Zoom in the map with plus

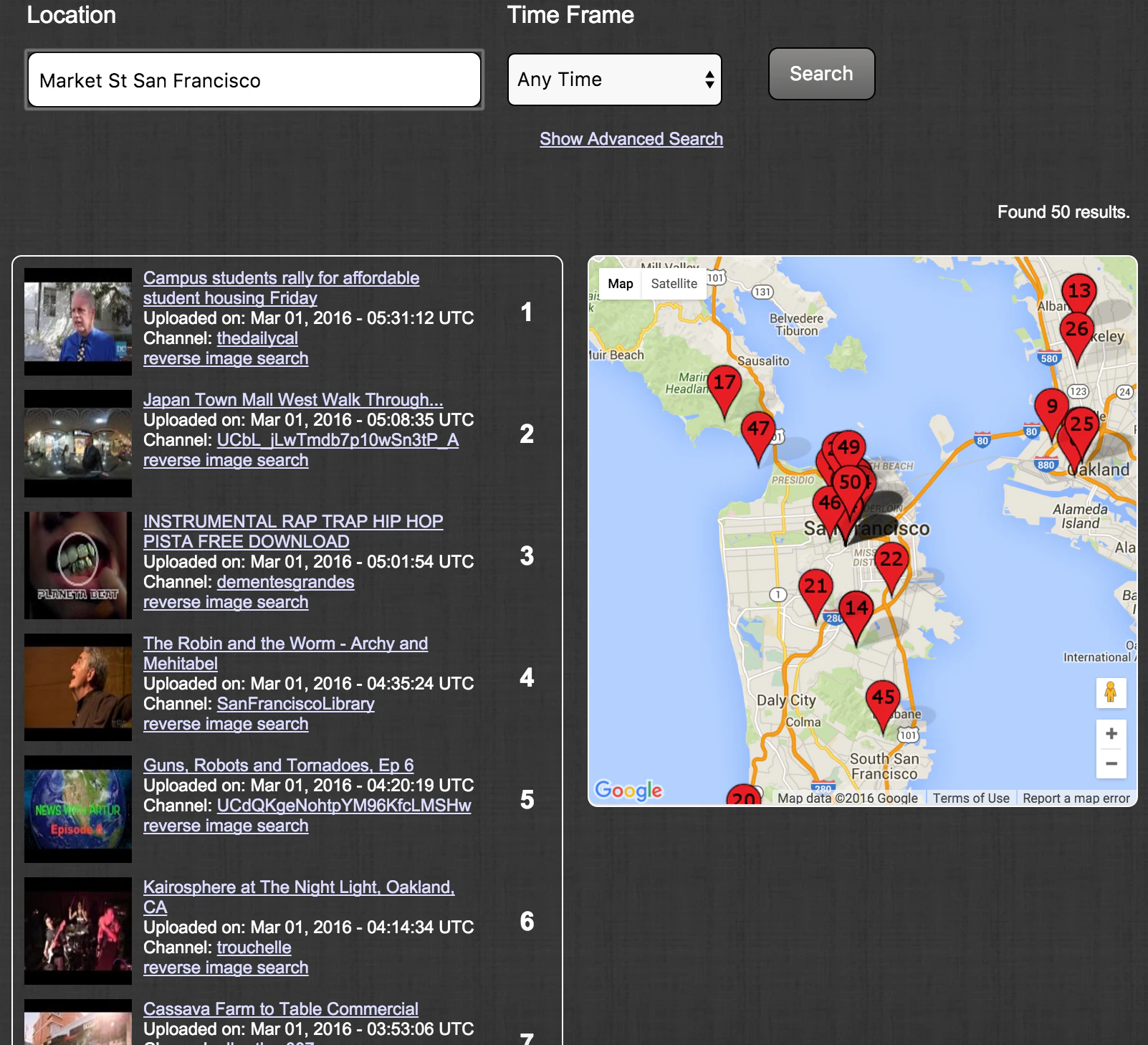(x=1111, y=734)
